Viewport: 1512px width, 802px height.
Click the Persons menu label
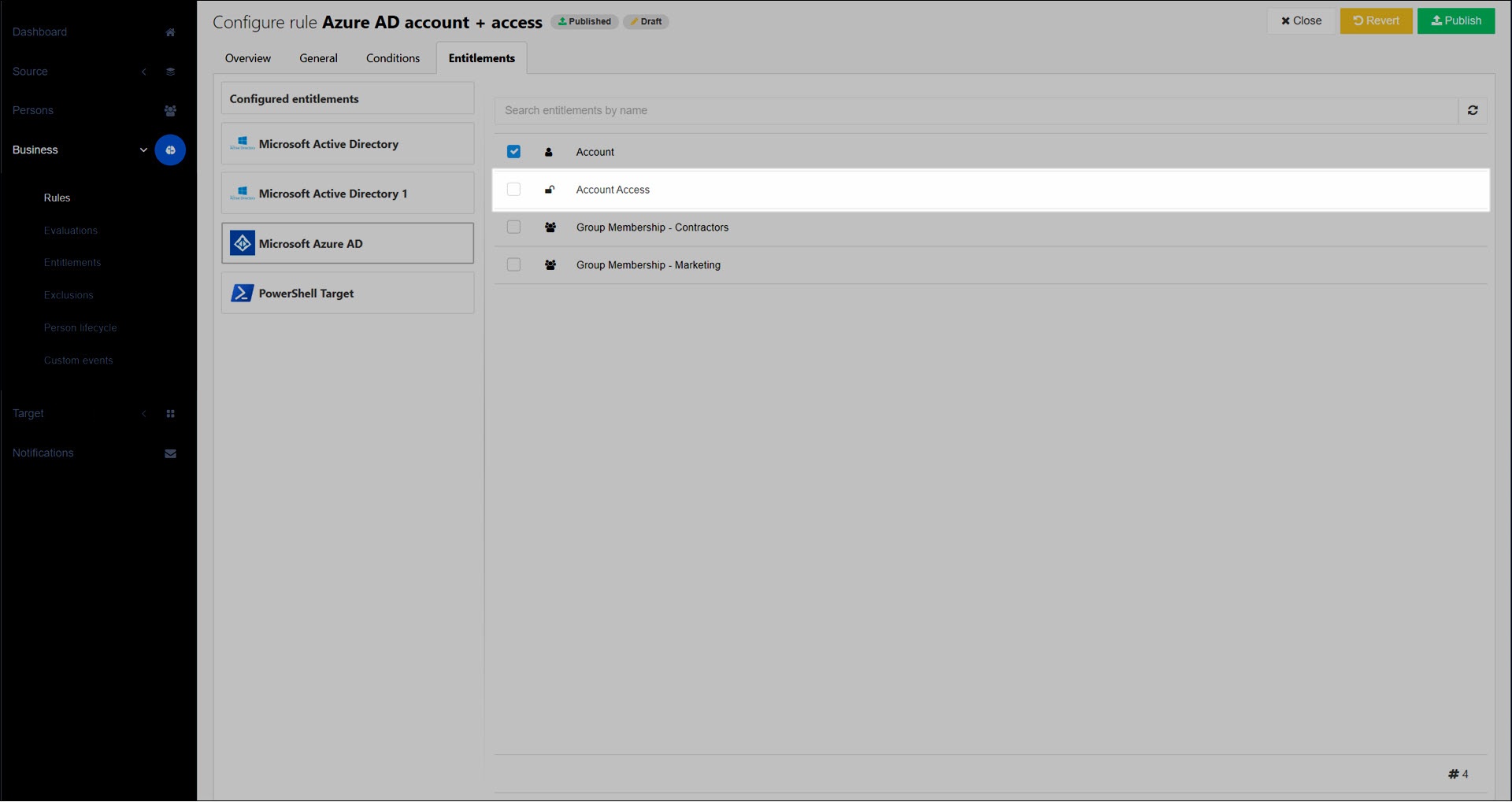pos(33,111)
